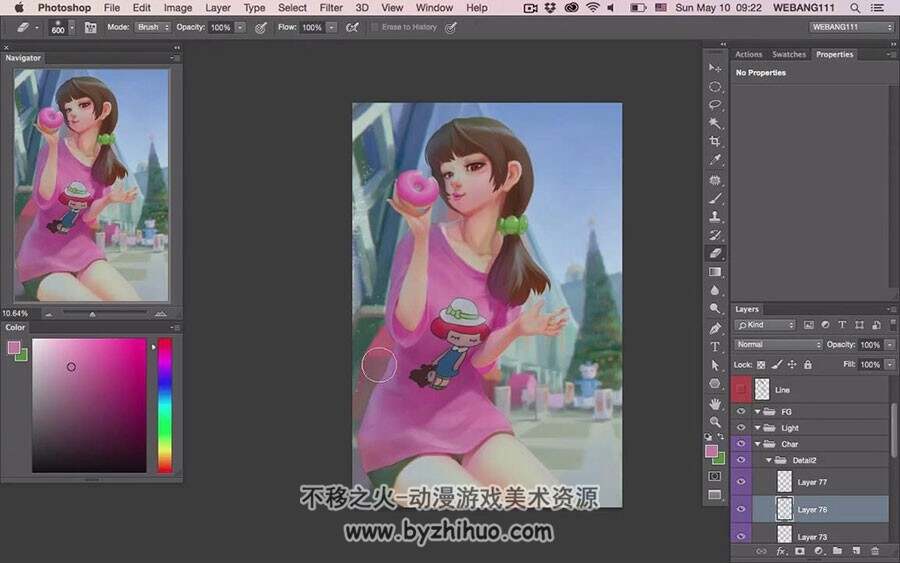Click the lock all layer icon
The width and height of the screenshot is (900, 563).
(x=808, y=364)
